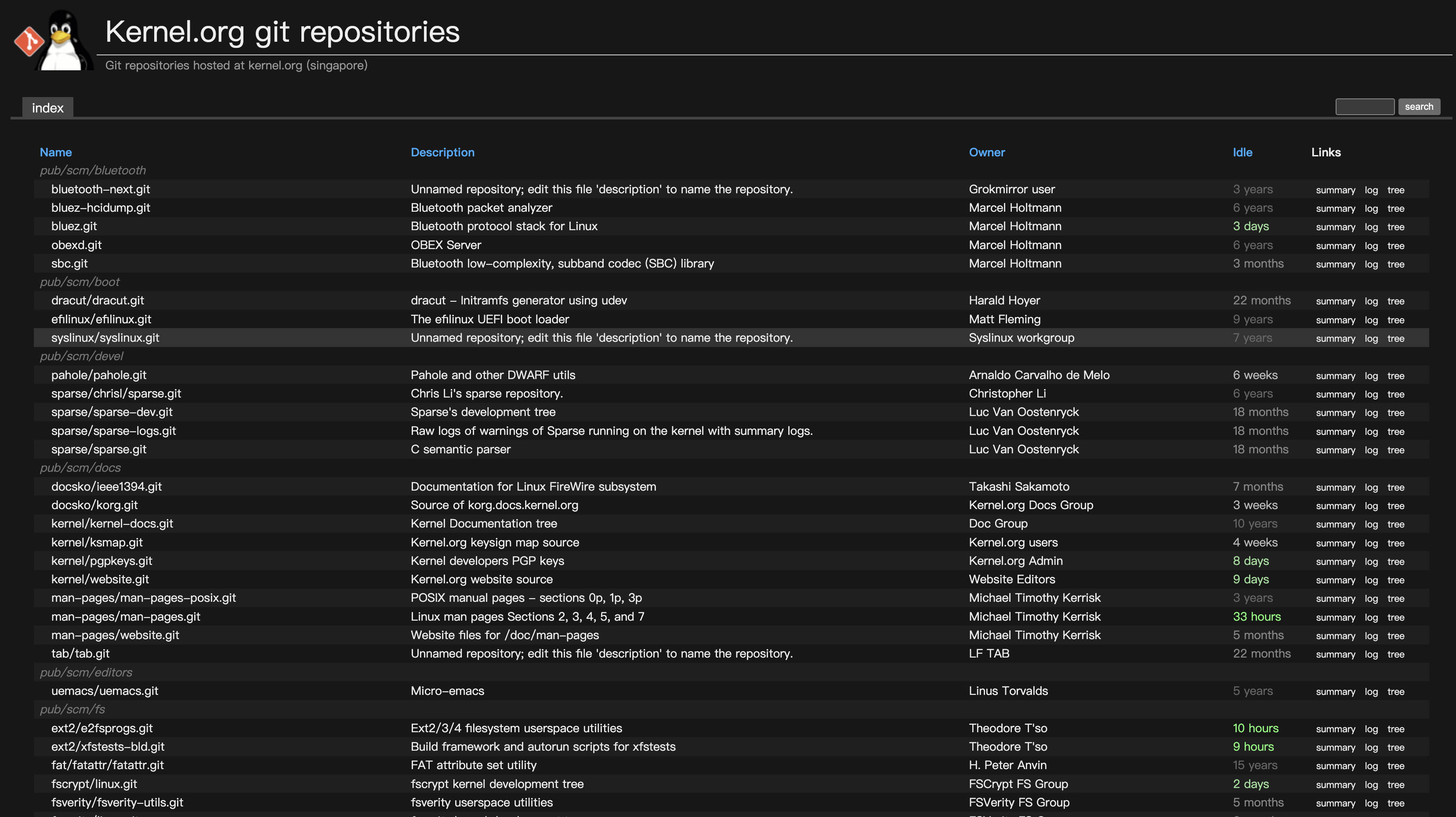
Task: Open the pub/scm/docs section heading
Action: (80, 468)
